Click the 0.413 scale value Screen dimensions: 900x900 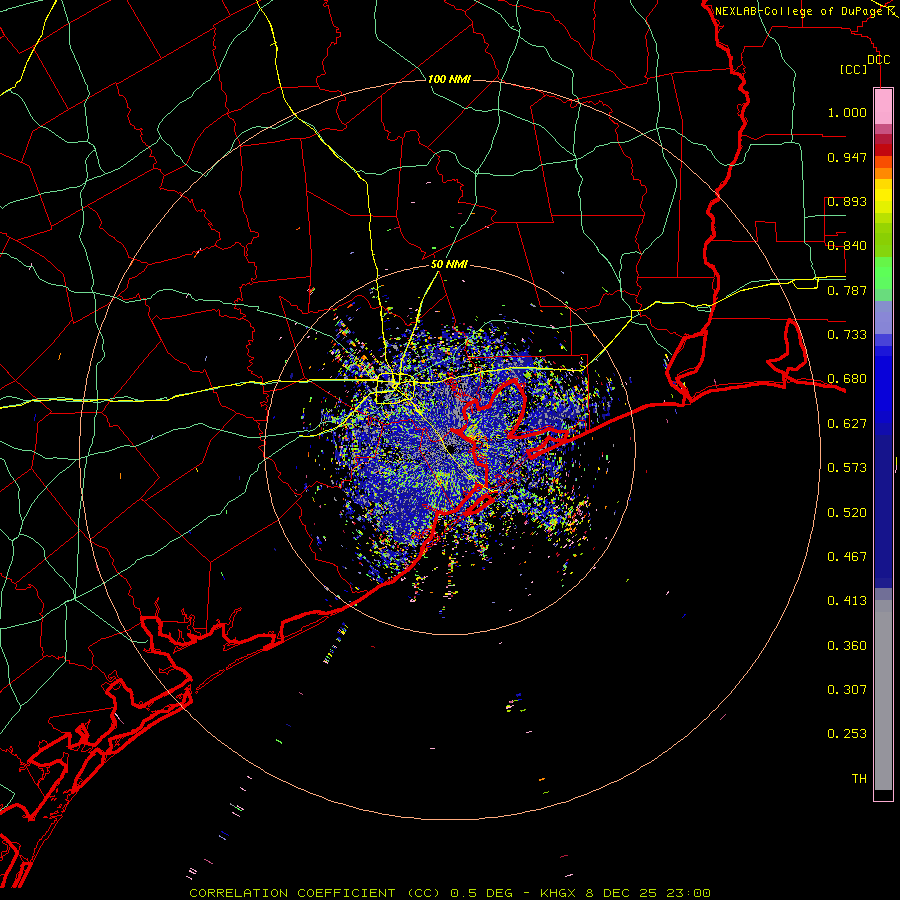coord(847,601)
